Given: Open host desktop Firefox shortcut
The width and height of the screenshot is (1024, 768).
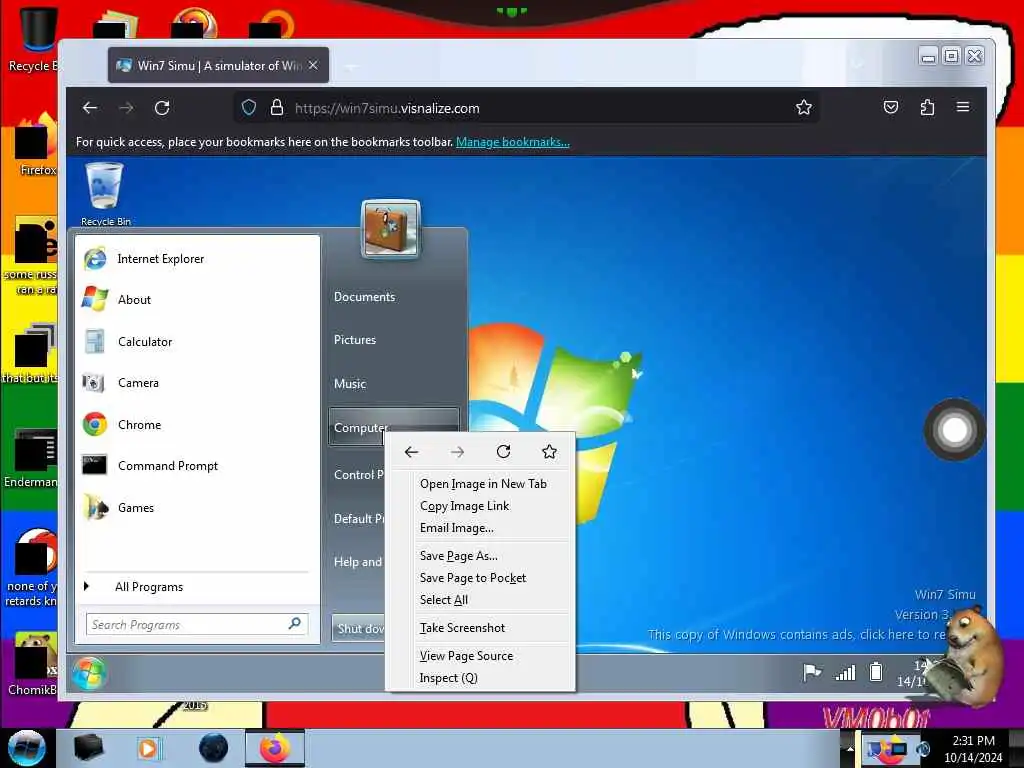Looking at the screenshot, I should coord(37,144).
